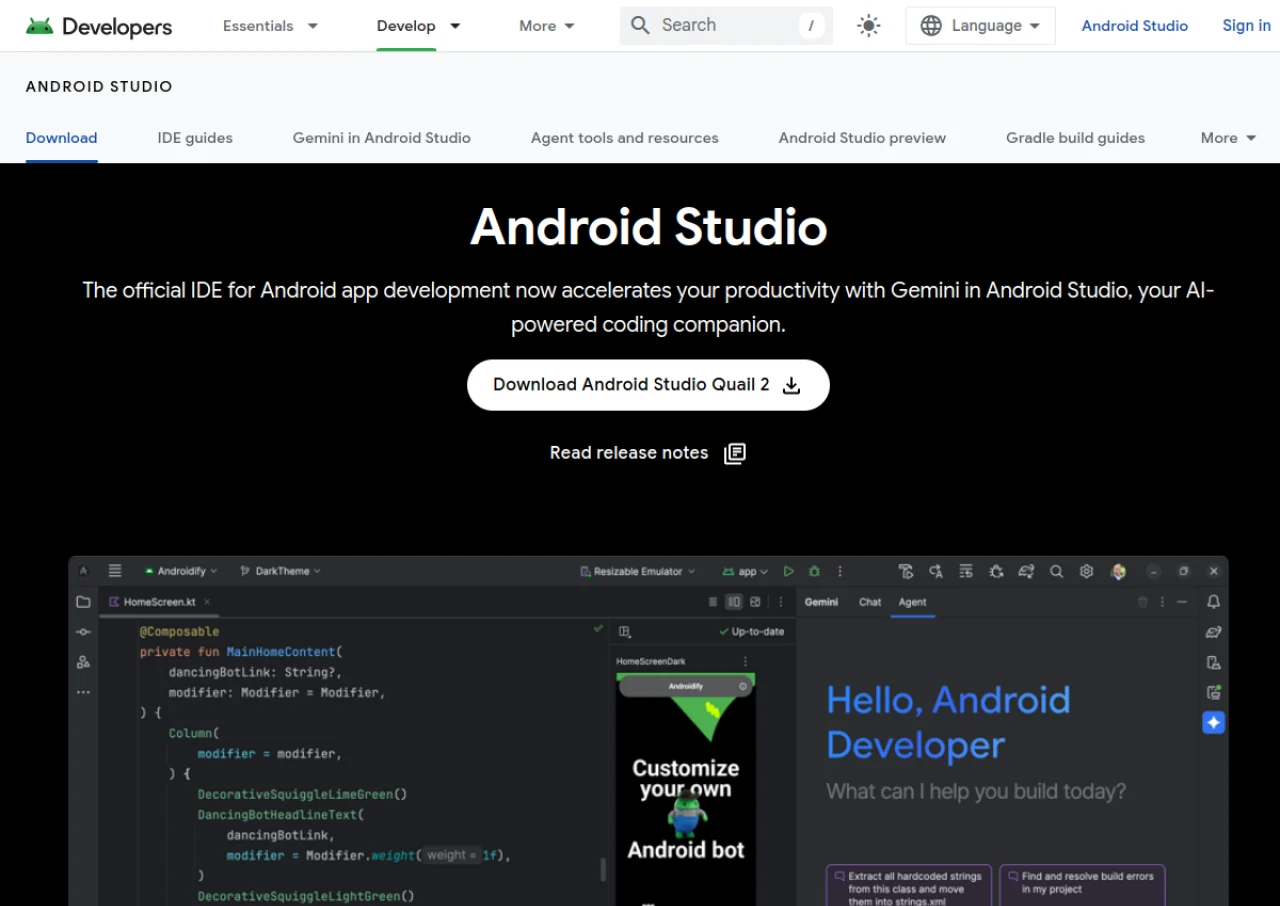1280x906 pixels.
Task: Click the preview layout icon left of Up-to-date
Action: [625, 631]
